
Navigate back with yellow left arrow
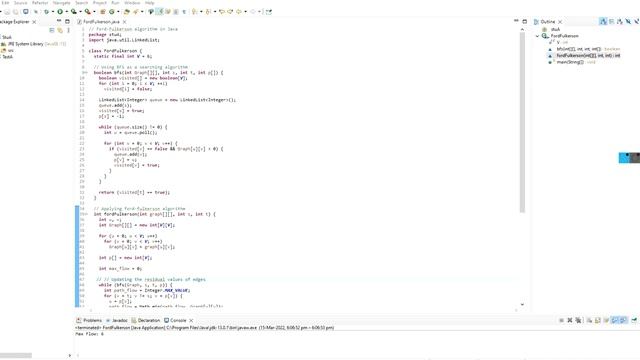coord(239,12)
